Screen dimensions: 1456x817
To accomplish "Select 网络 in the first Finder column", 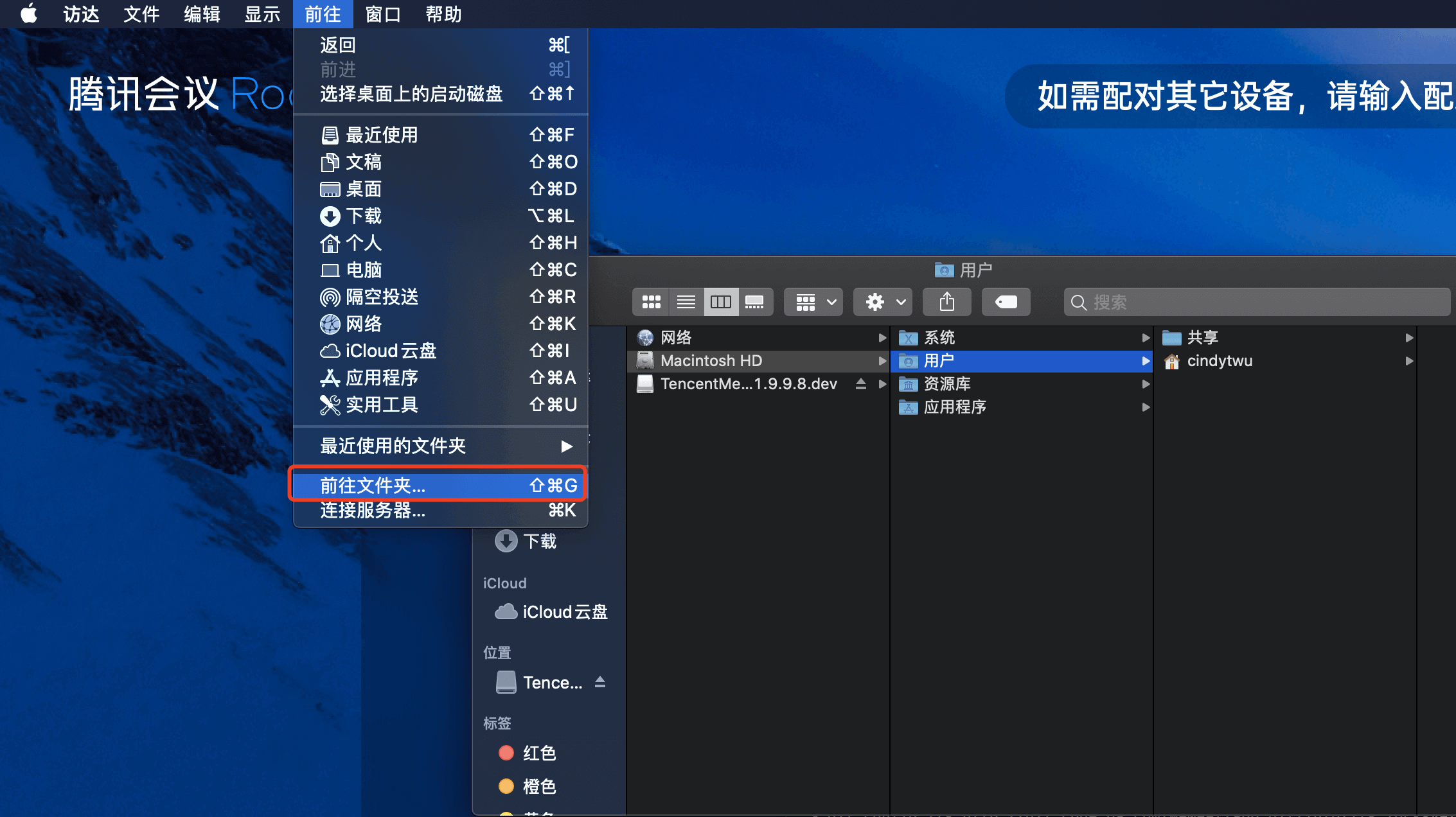I will tap(758, 337).
